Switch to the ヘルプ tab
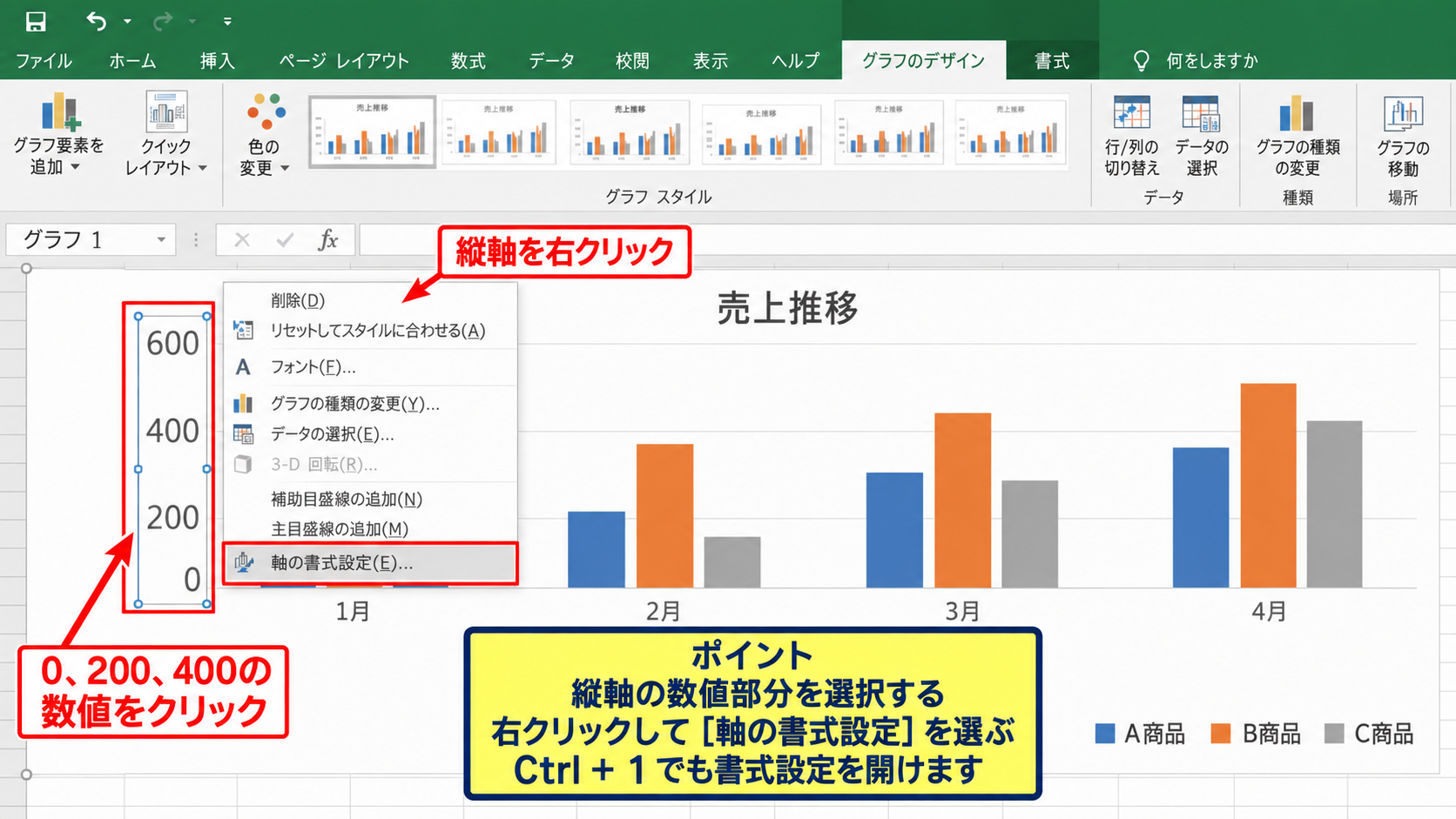This screenshot has height=819, width=1456. [795, 61]
